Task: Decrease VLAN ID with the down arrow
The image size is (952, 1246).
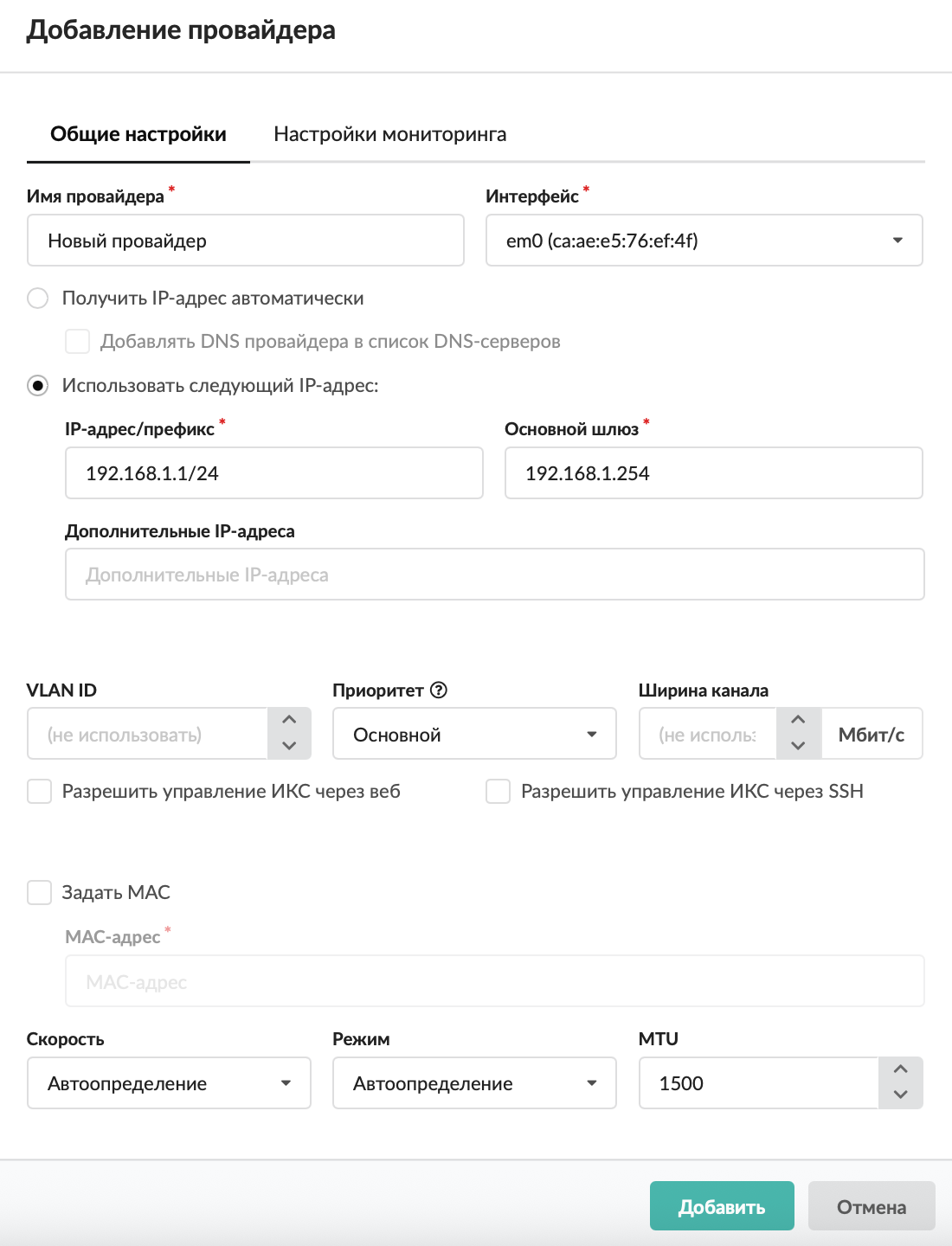Action: tap(289, 746)
